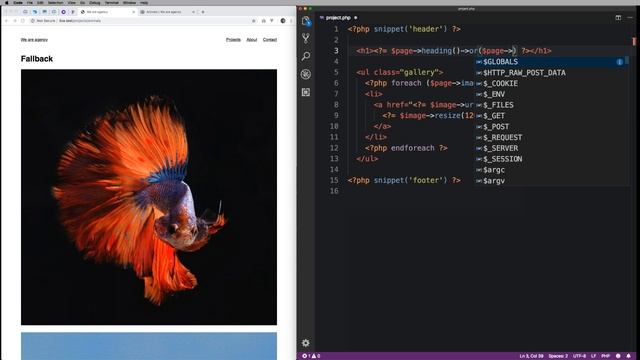Choose $_POST from the suggestion list

[x=552, y=127]
